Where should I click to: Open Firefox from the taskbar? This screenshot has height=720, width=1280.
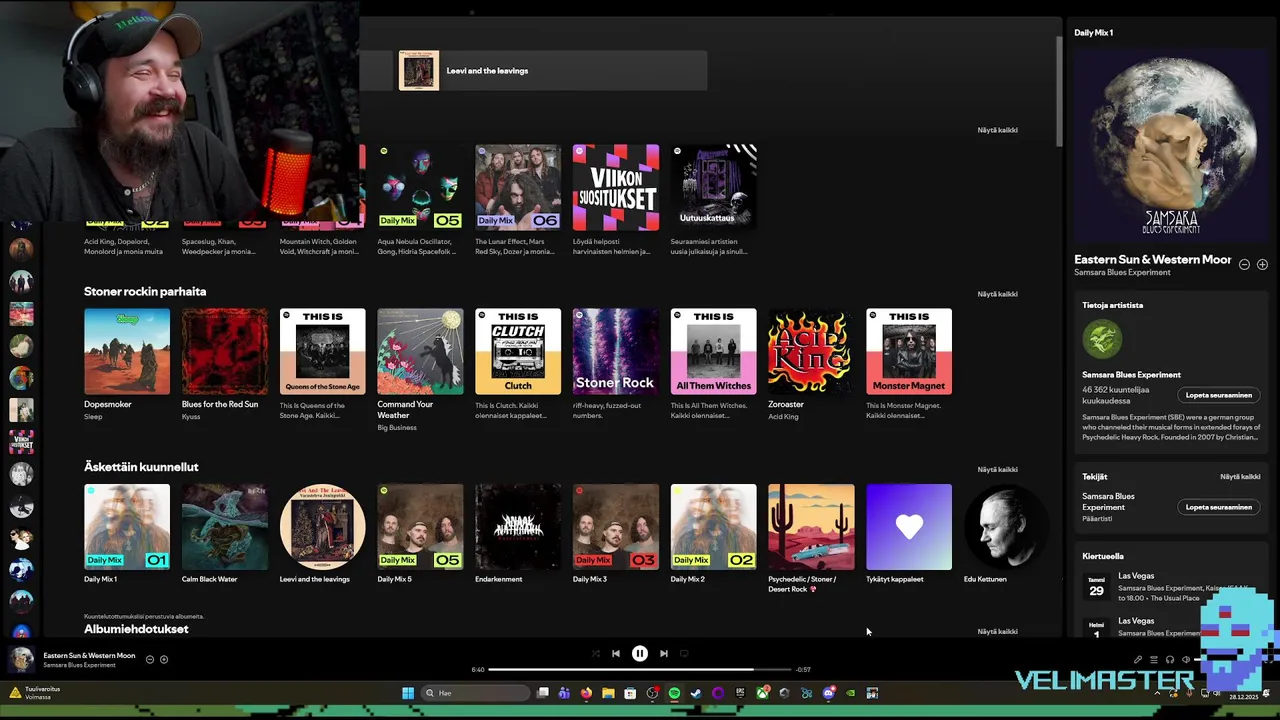586,693
